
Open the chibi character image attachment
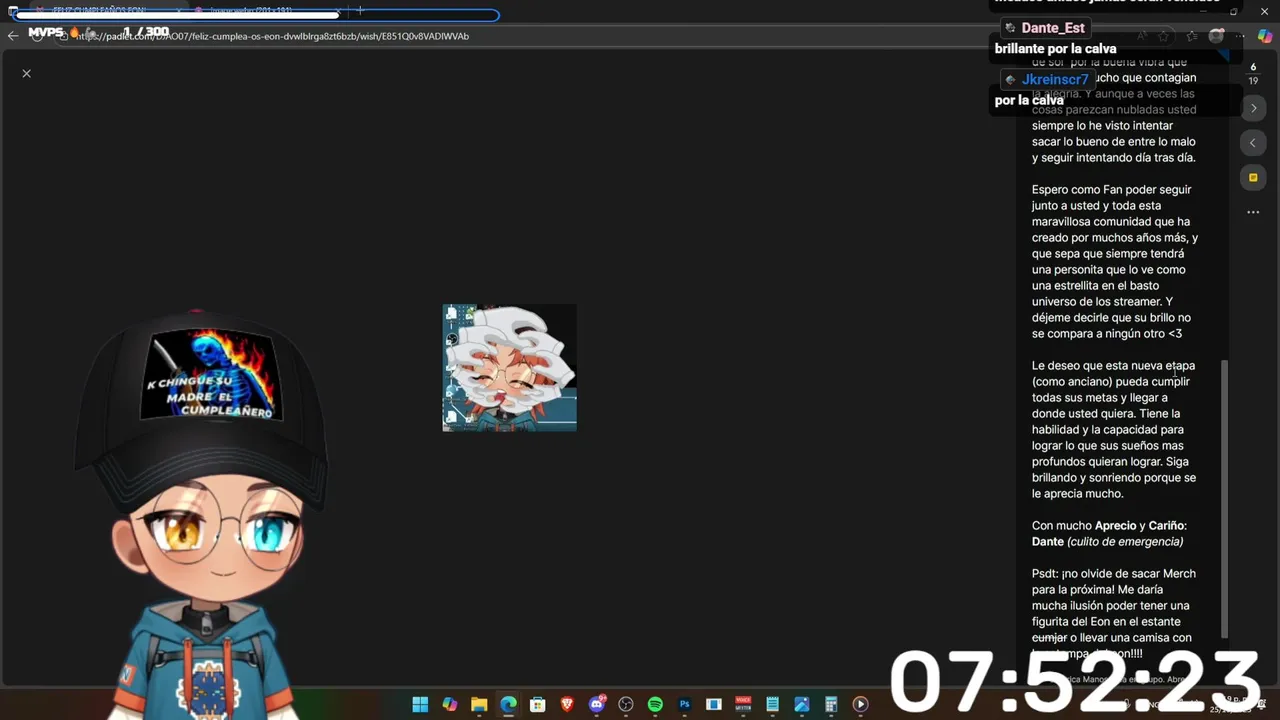coord(509,368)
